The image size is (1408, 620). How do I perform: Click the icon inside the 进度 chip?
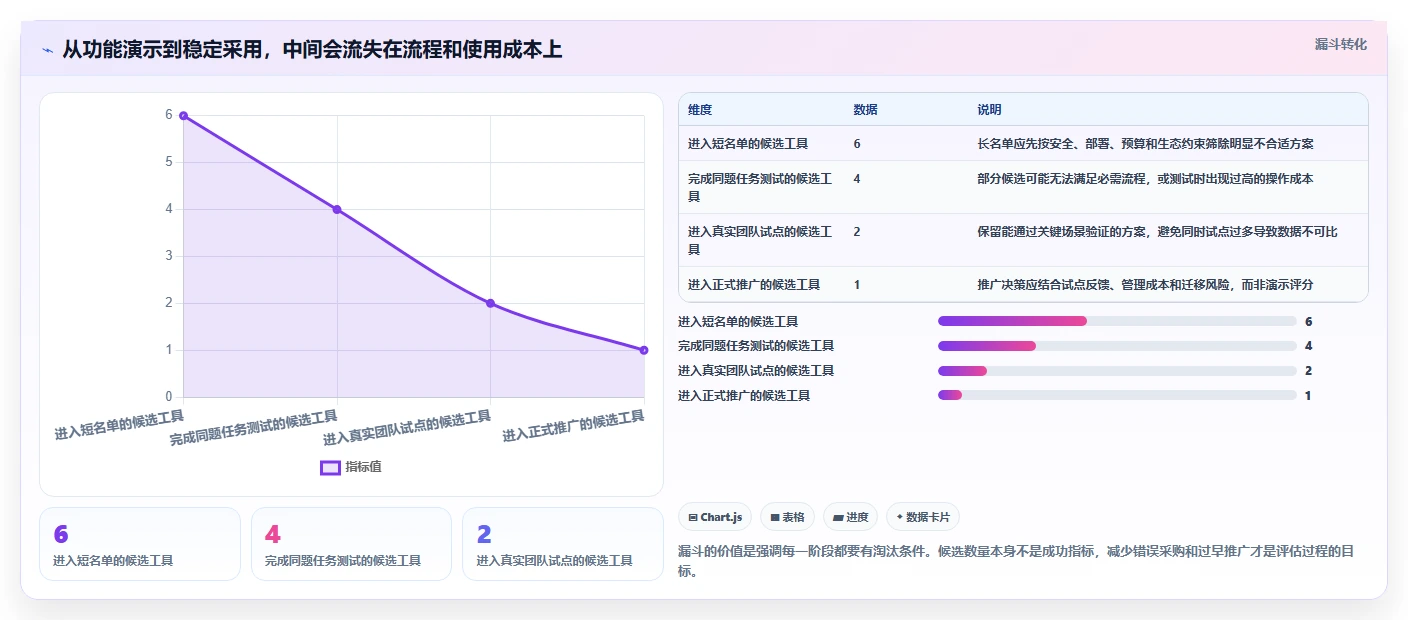[837, 517]
